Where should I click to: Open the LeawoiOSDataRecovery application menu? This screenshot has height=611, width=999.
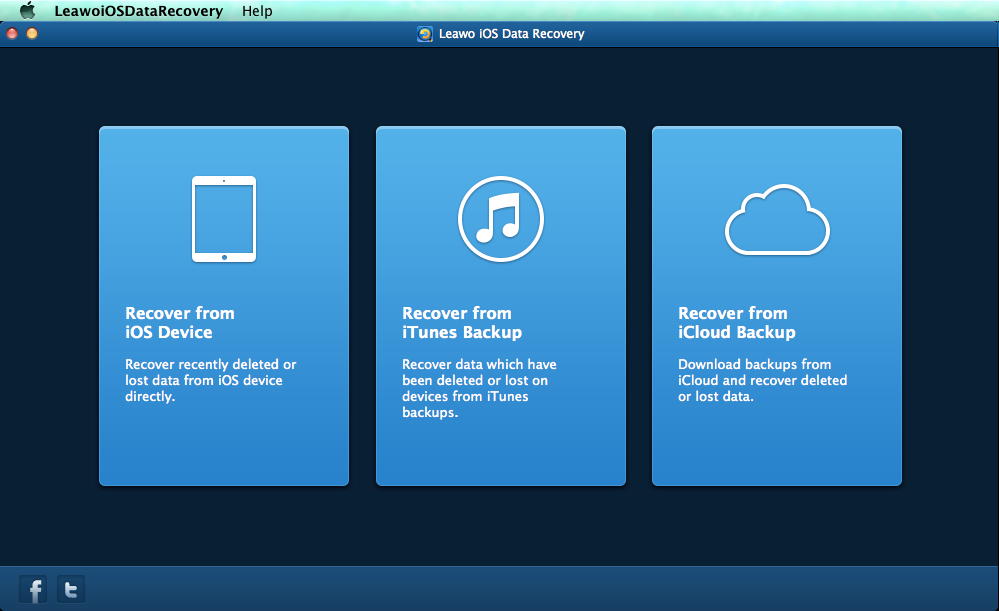(x=138, y=11)
